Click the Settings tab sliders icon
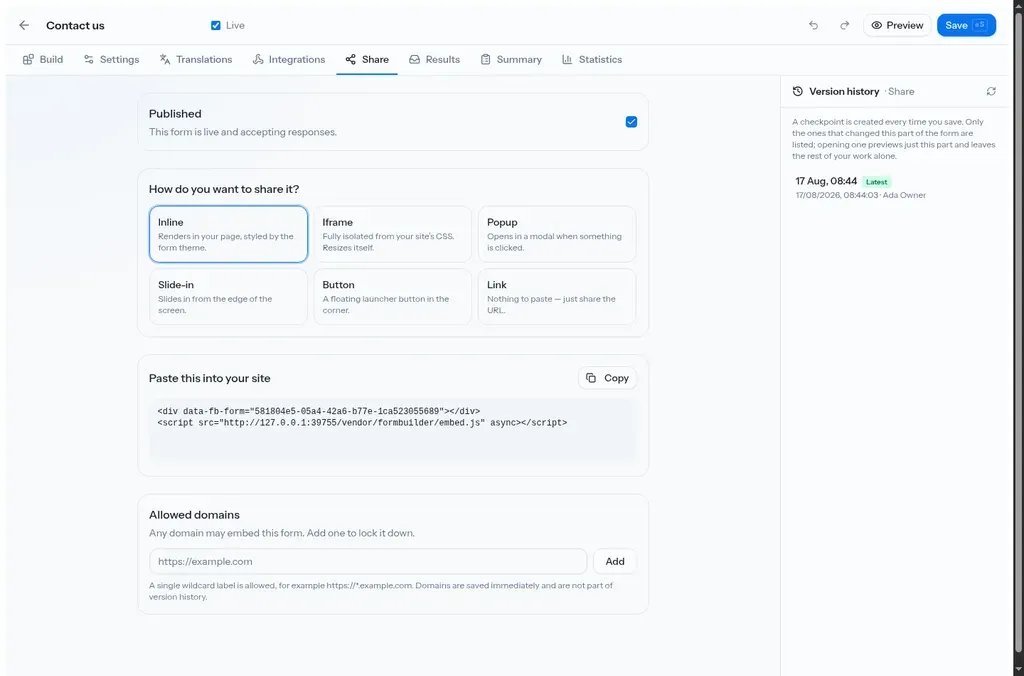Viewport: 1024px width, 676px height. 89,59
